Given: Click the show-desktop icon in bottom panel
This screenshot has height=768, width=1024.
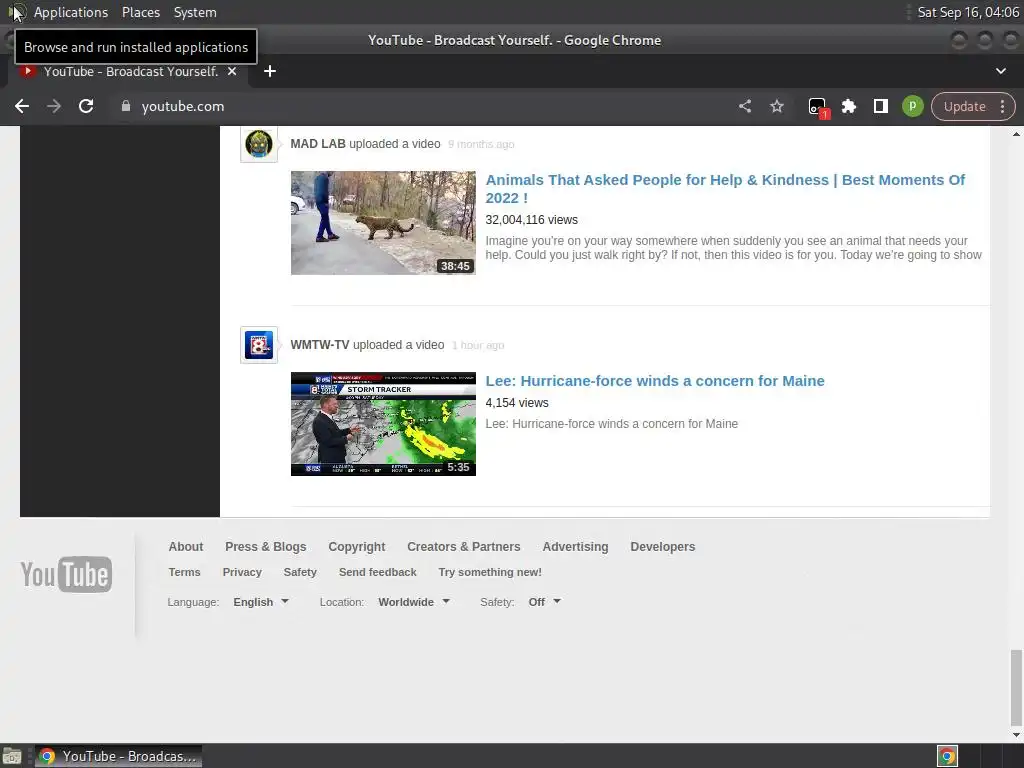Looking at the screenshot, I should pos(12,756).
